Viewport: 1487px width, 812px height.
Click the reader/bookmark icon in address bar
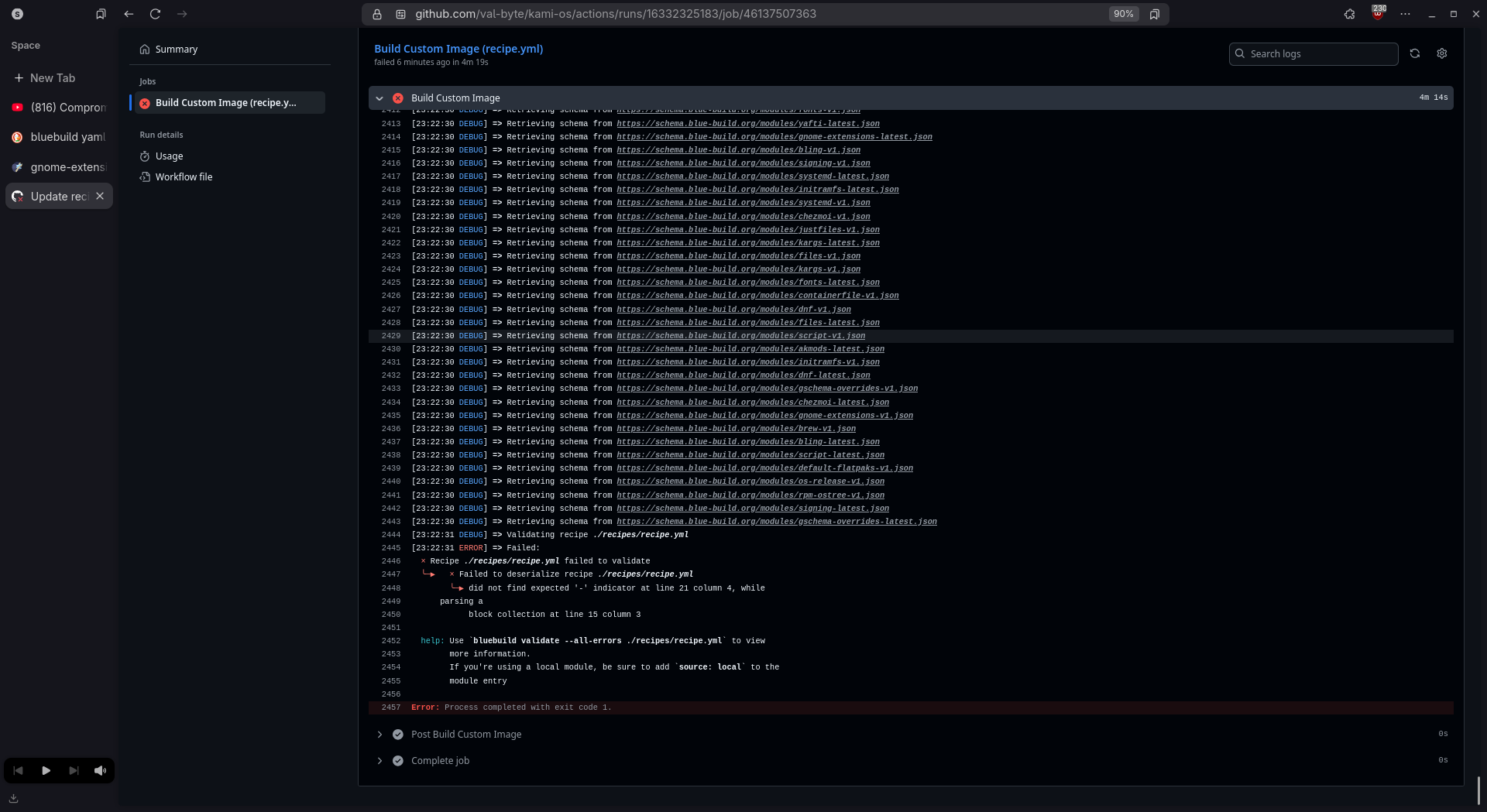(x=1154, y=14)
